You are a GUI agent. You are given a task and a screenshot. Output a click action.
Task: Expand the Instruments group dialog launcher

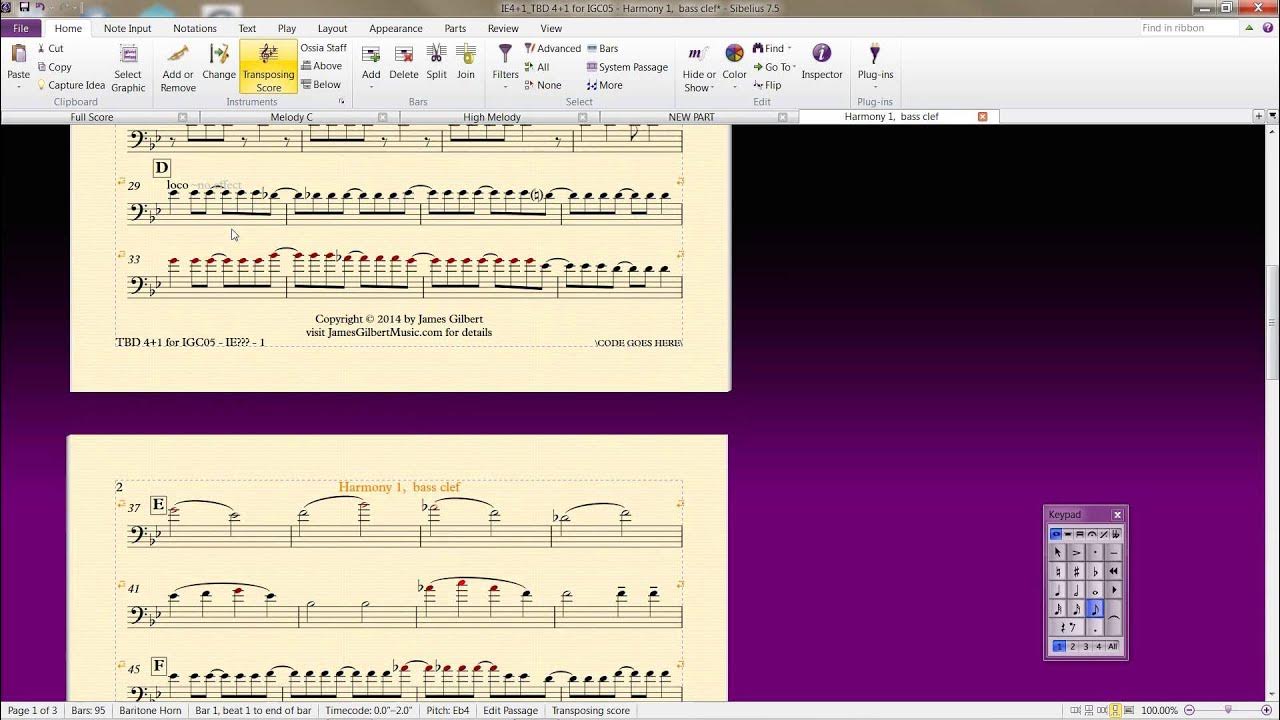tap(341, 102)
